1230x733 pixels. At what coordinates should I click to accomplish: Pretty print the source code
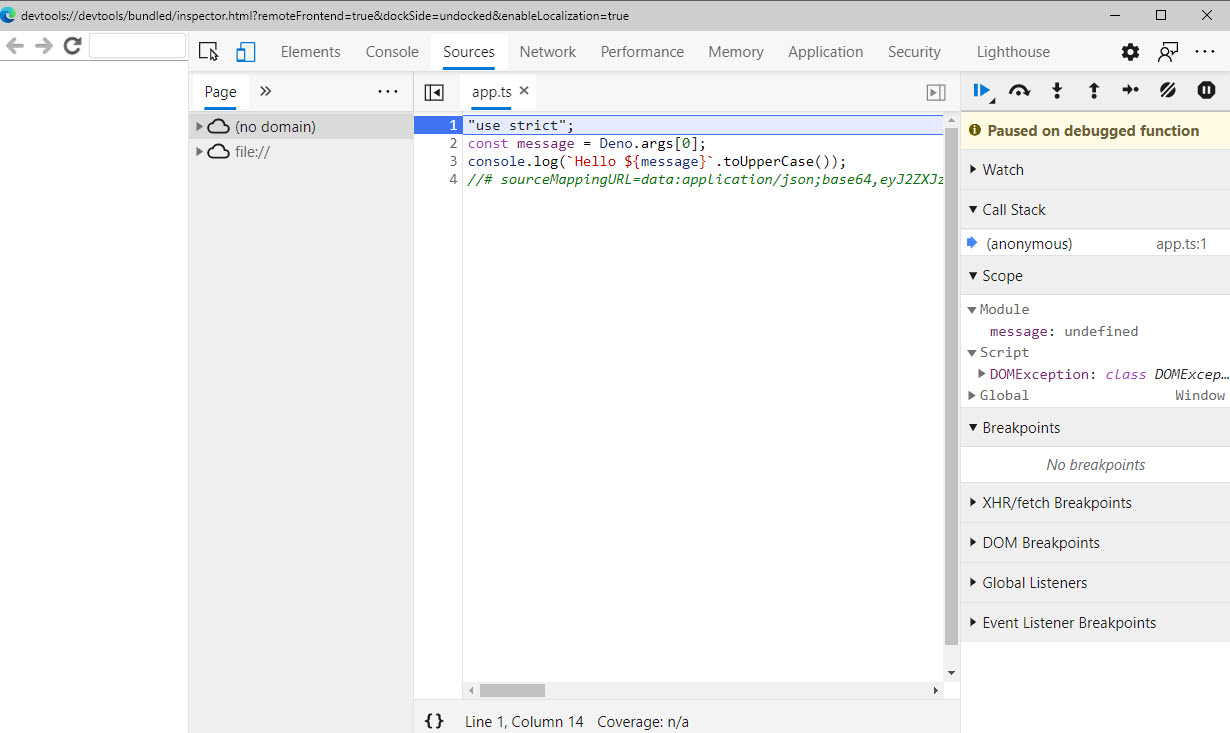tap(434, 721)
